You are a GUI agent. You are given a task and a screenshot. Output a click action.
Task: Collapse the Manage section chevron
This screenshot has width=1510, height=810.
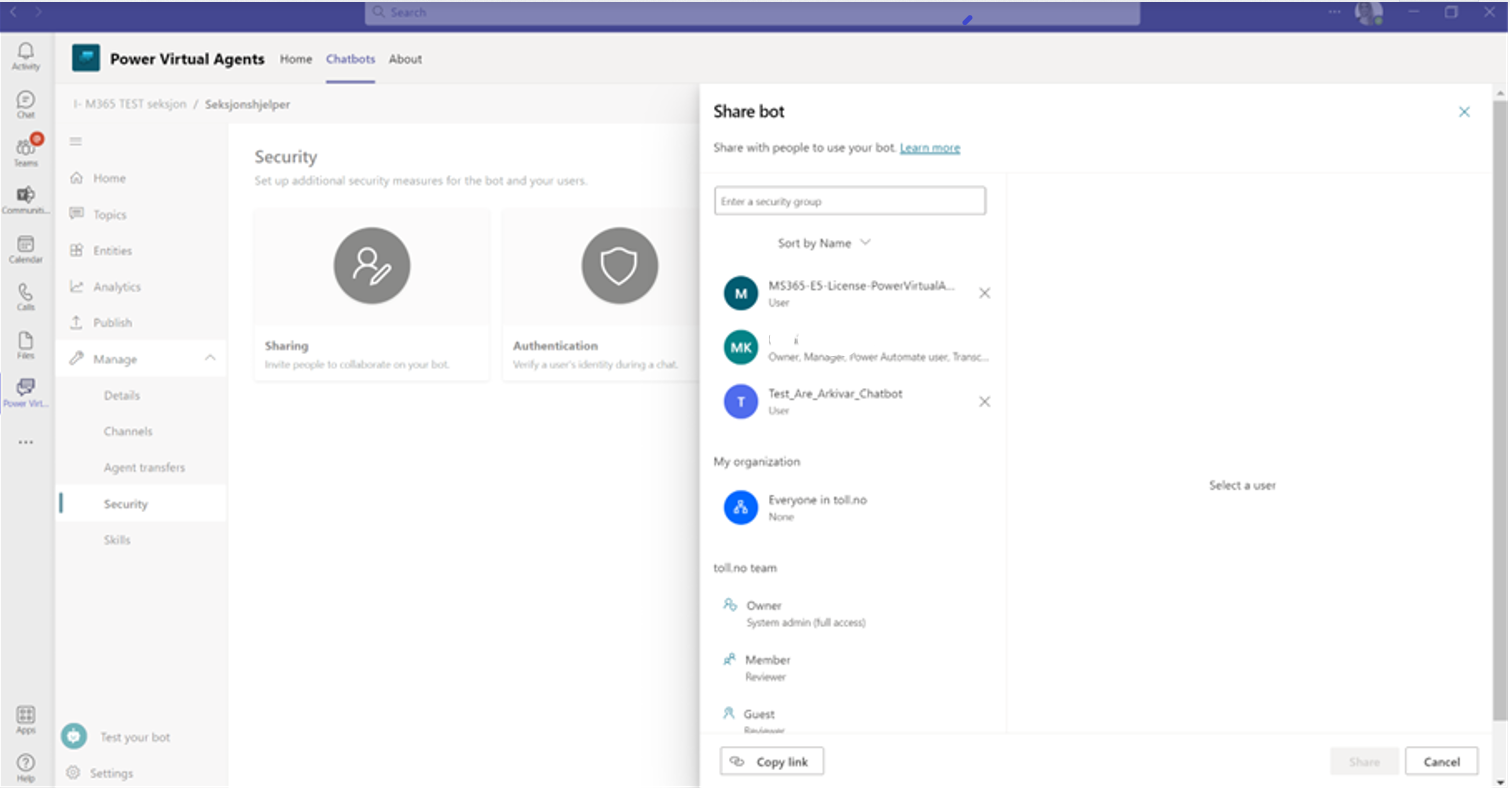coord(210,358)
